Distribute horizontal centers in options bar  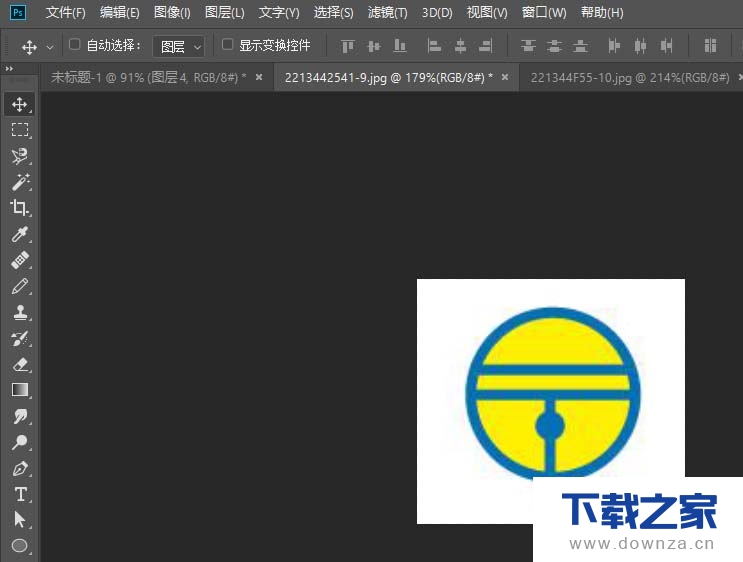coord(640,46)
